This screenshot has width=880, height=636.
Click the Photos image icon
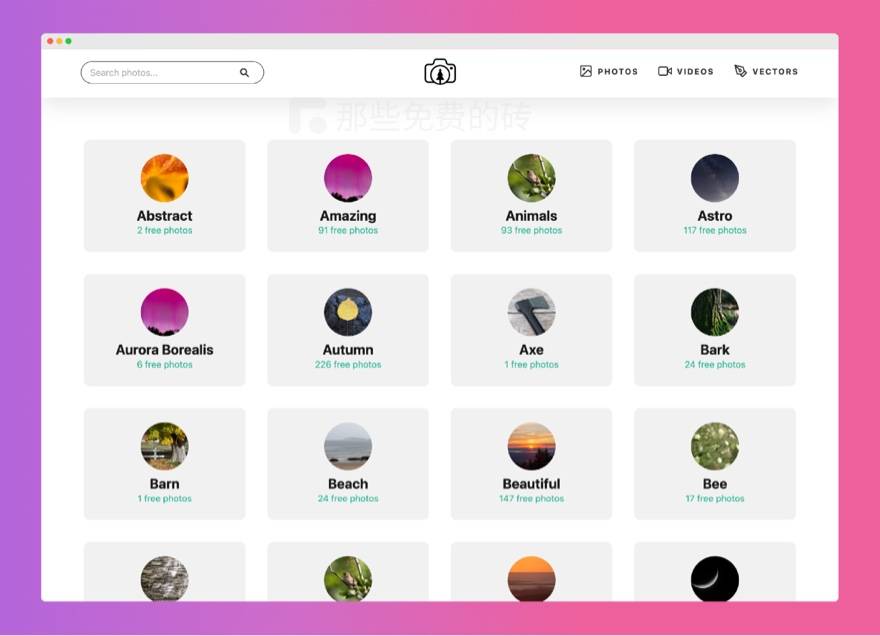point(586,72)
